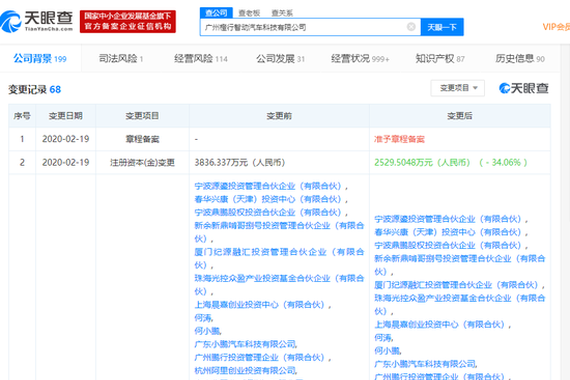Click the 3836.337万元 before value
This screenshot has height=380, width=570.
[x=240, y=163]
